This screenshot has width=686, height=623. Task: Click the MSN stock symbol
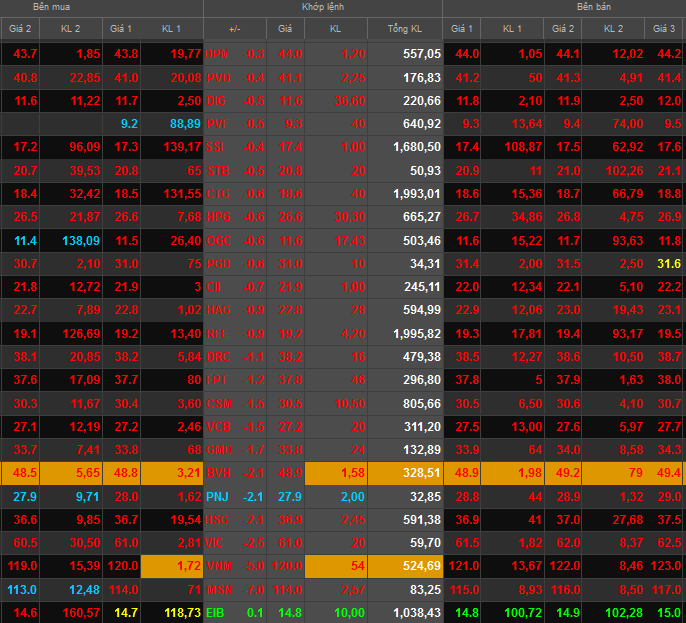pyautogui.click(x=218, y=589)
